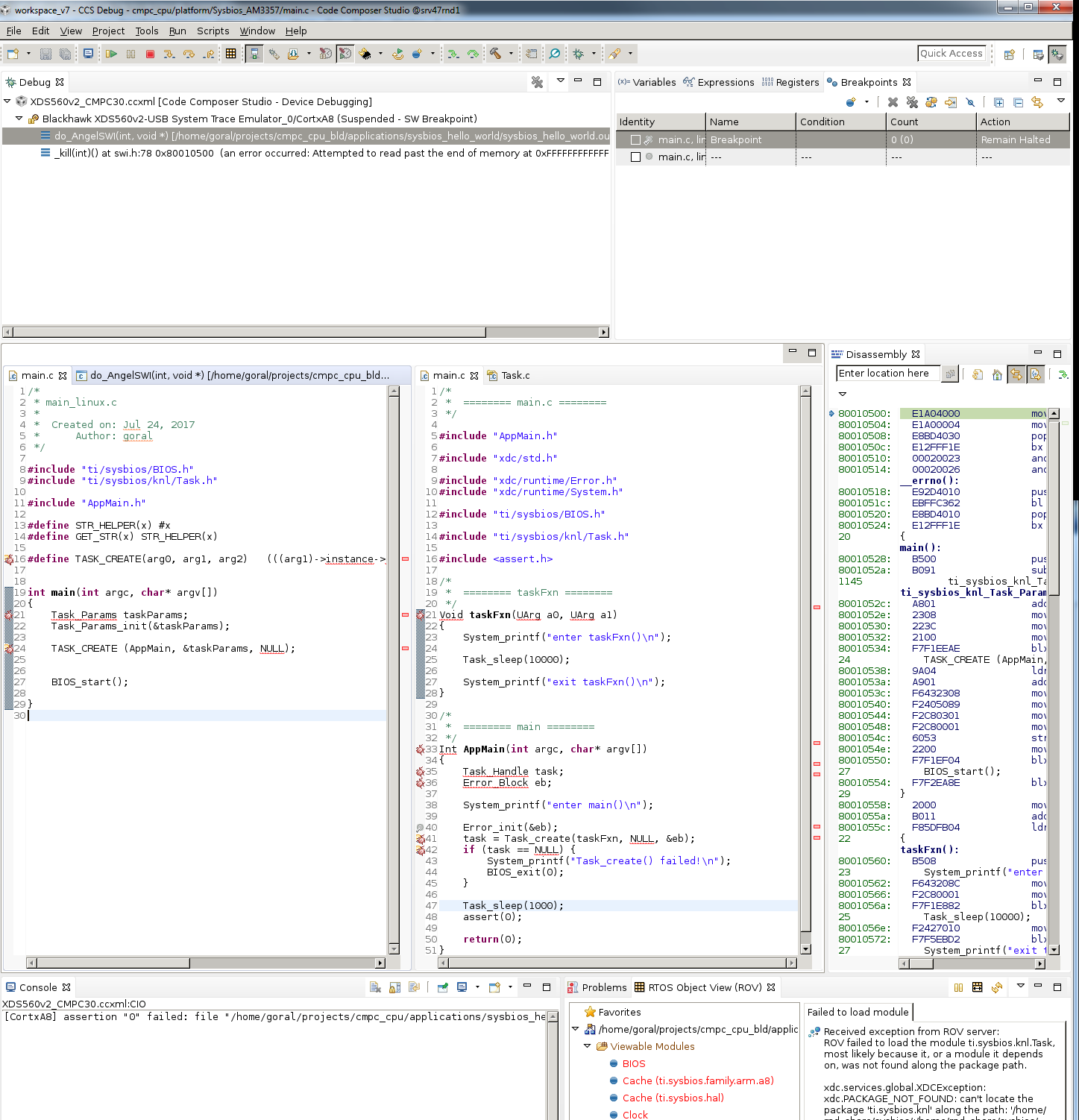Click the Home icon in Disassembly view
The height and width of the screenshot is (1120, 1079).
pos(997,374)
